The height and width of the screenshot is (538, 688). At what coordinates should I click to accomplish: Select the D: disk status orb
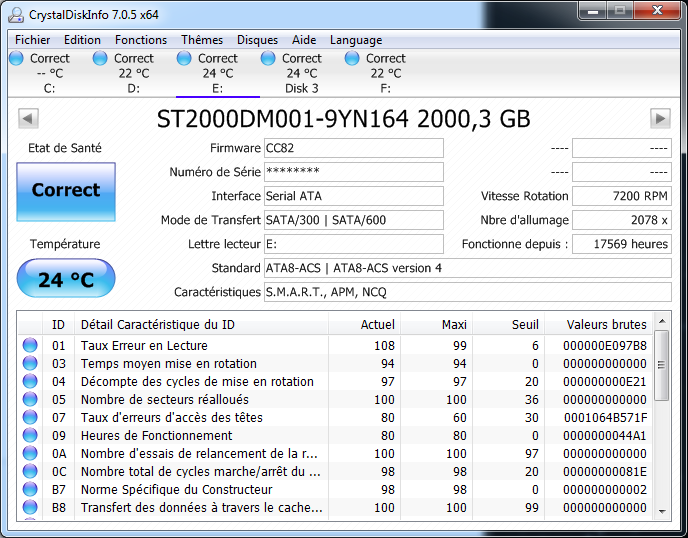pos(100,58)
